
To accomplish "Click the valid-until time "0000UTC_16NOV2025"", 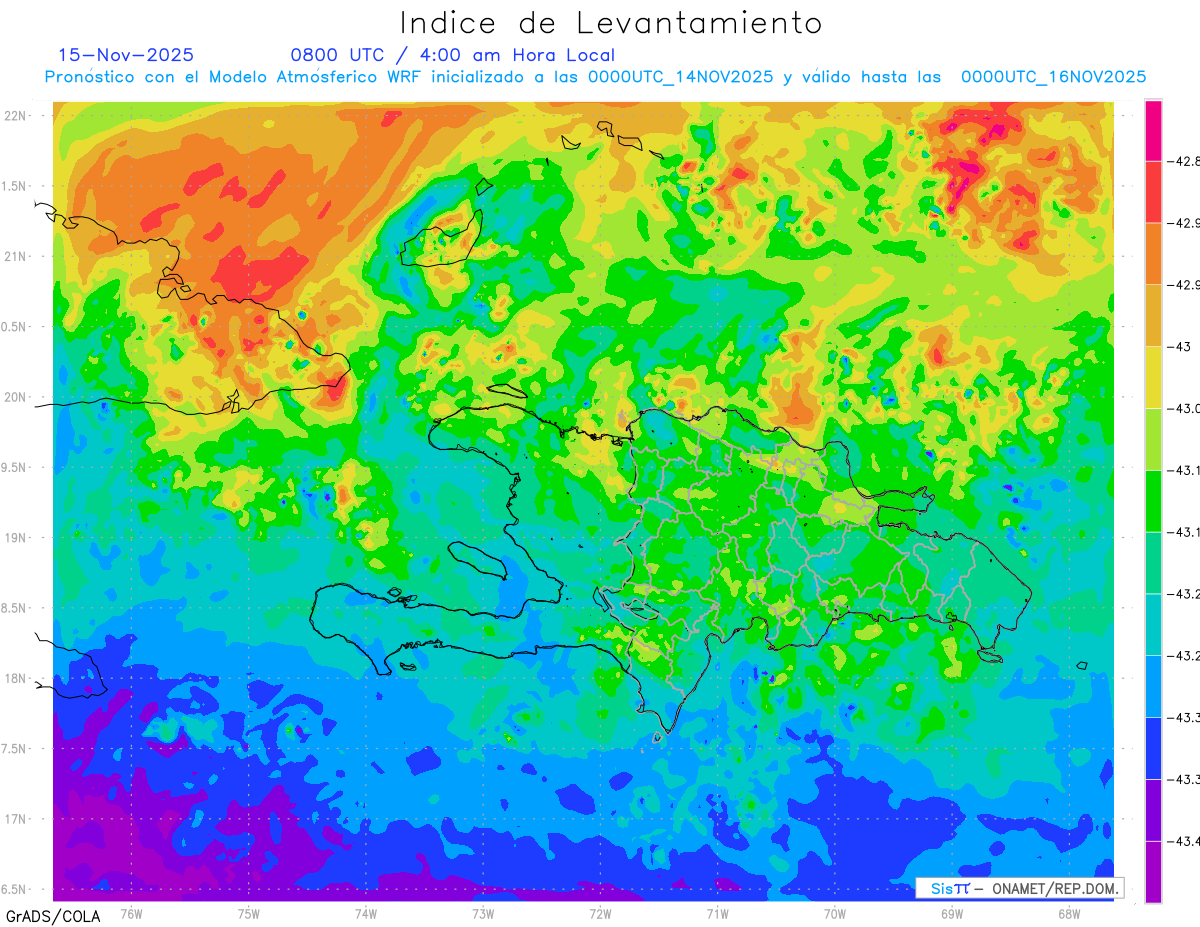I will tap(1053, 77).
